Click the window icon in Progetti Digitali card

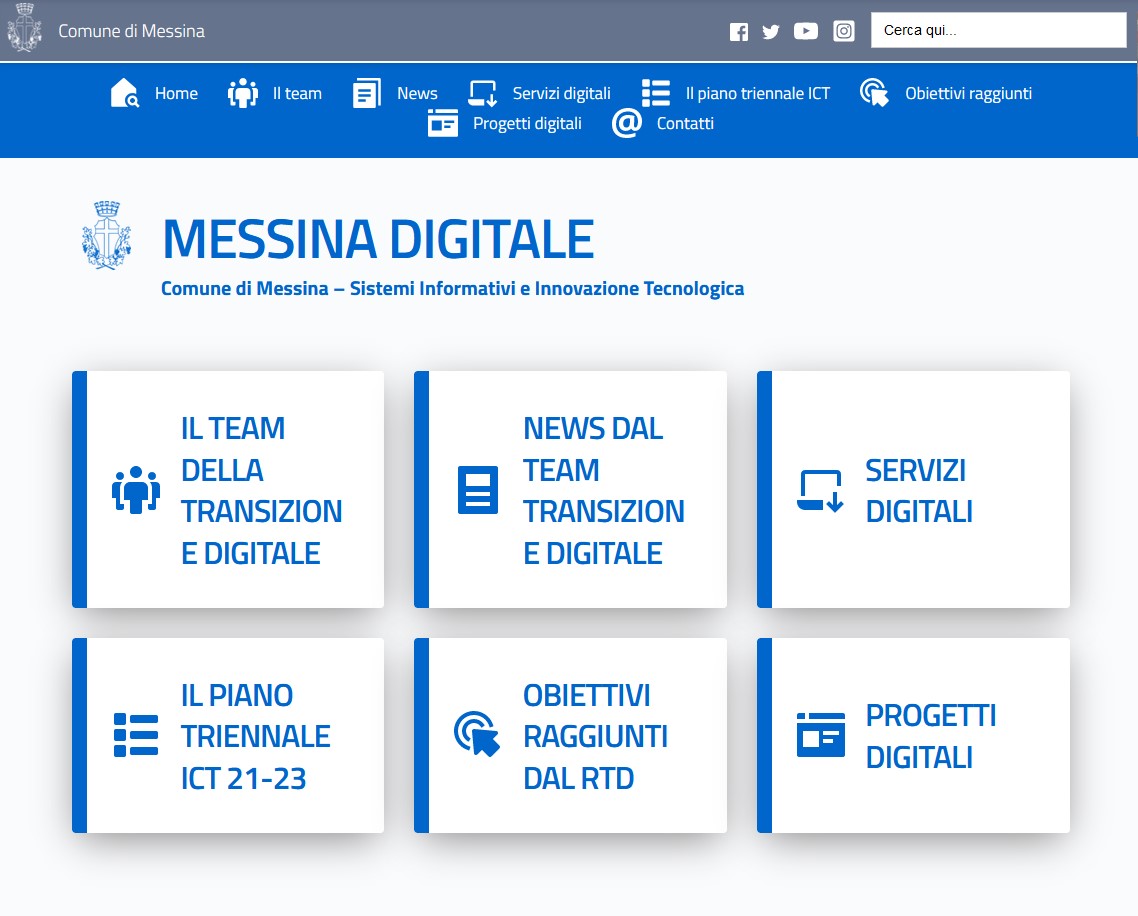821,735
